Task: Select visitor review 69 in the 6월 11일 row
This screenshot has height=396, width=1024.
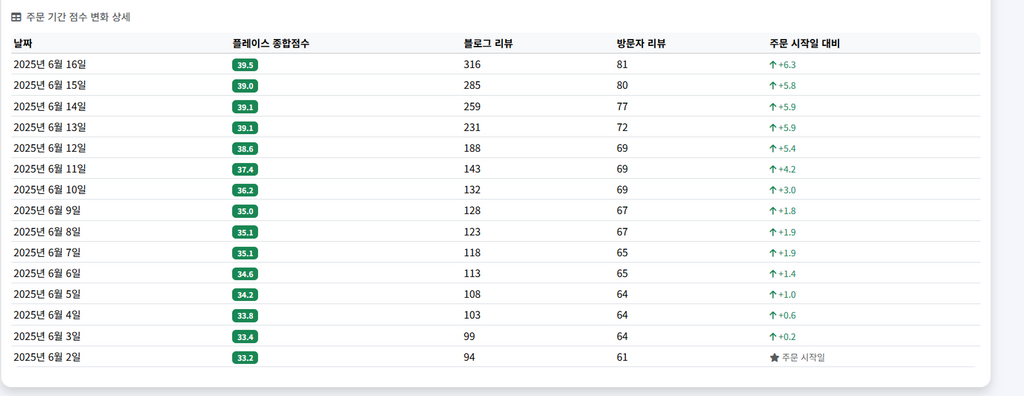Action: pyautogui.click(x=622, y=169)
